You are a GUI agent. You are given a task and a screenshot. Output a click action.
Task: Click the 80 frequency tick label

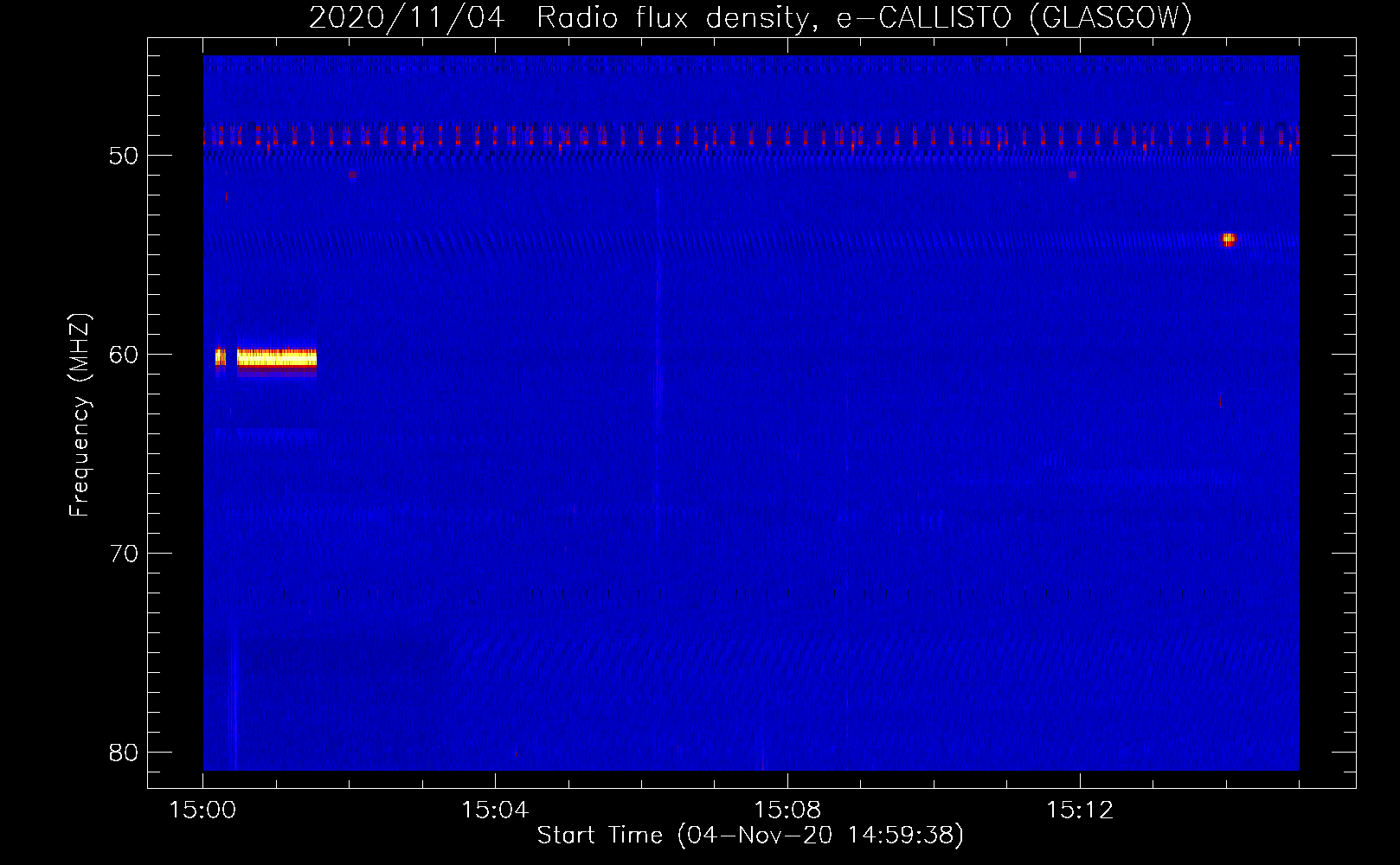coord(124,753)
